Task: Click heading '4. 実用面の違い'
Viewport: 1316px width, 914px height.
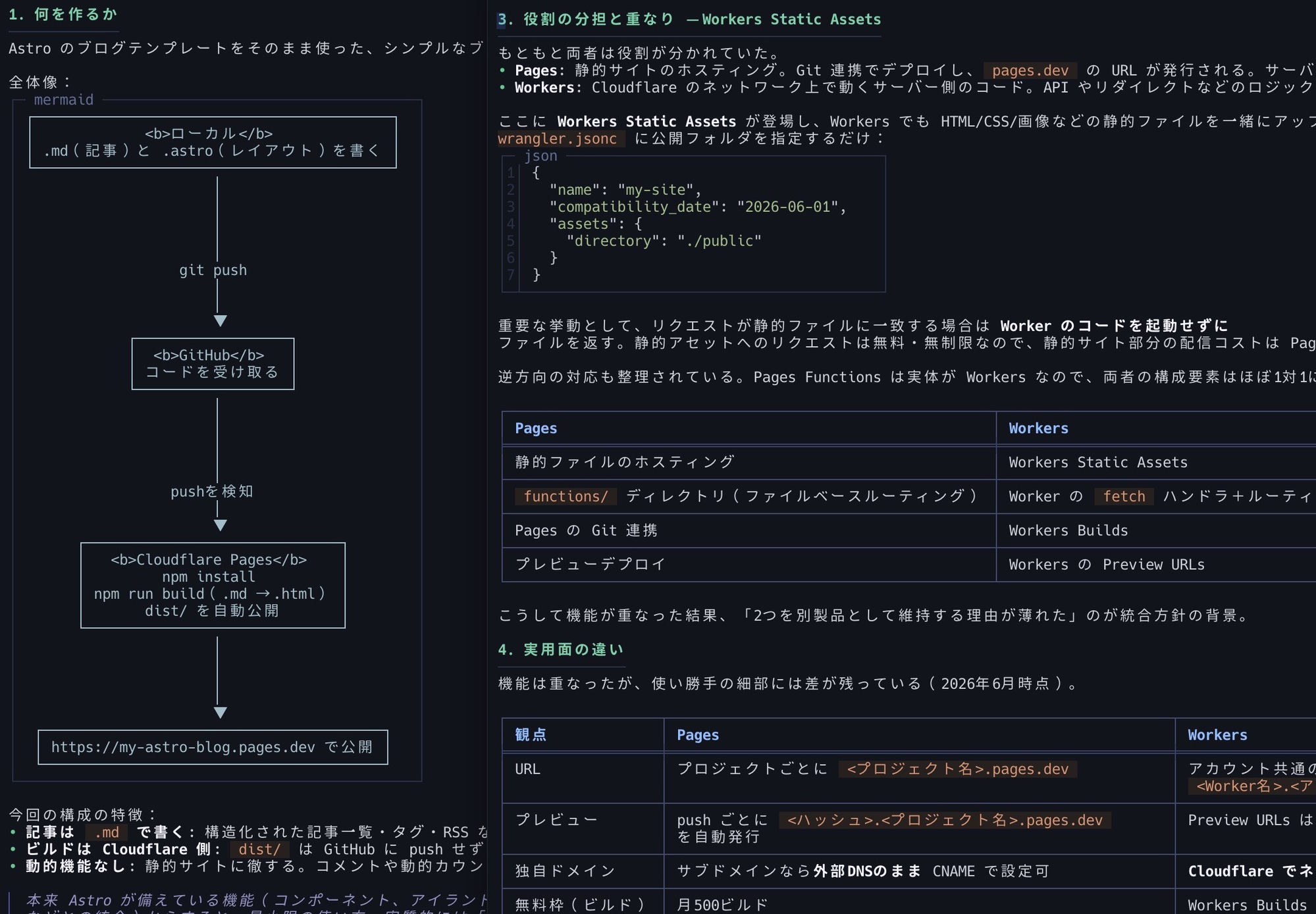Action: click(x=560, y=649)
